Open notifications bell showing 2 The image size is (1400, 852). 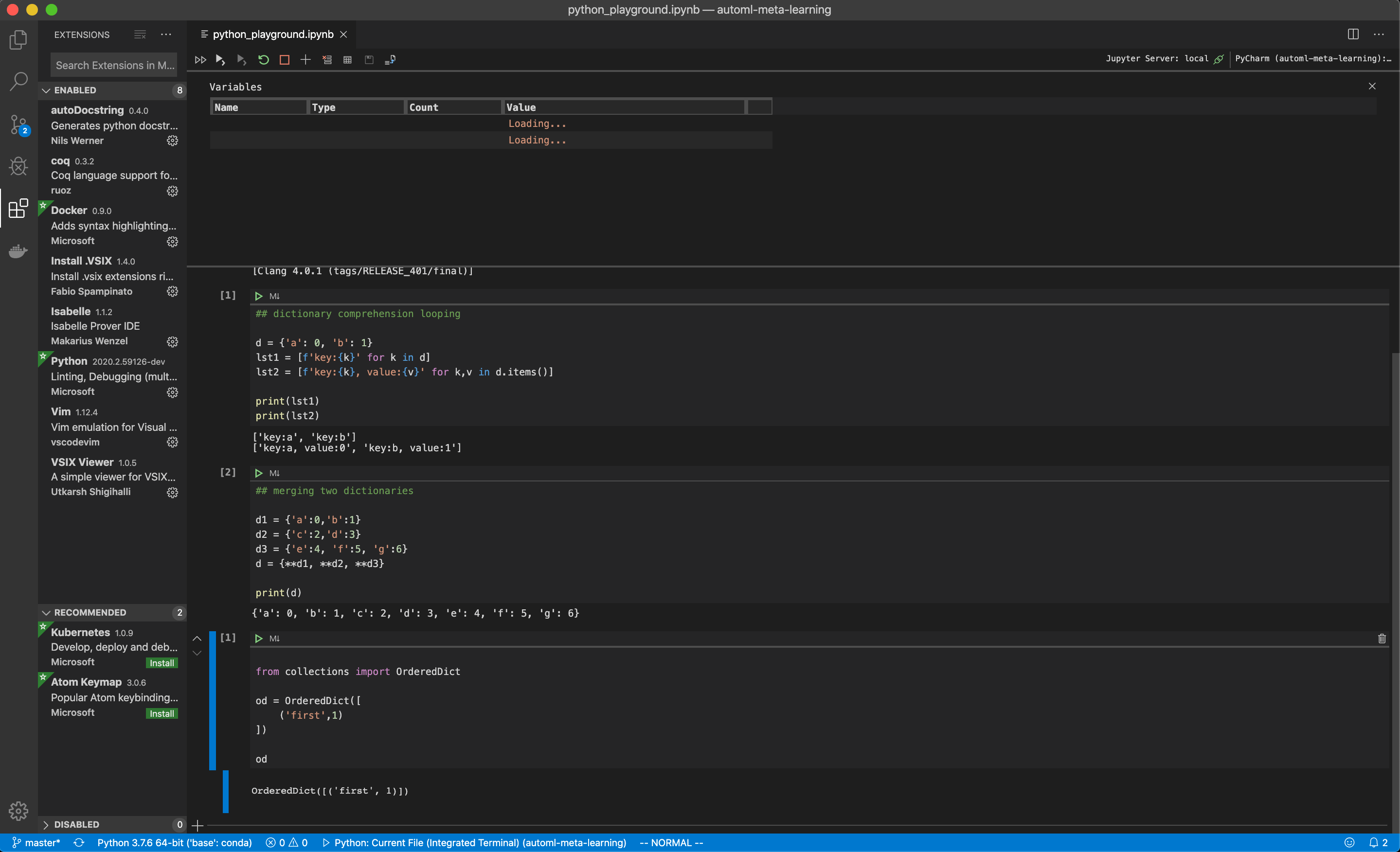1379,842
